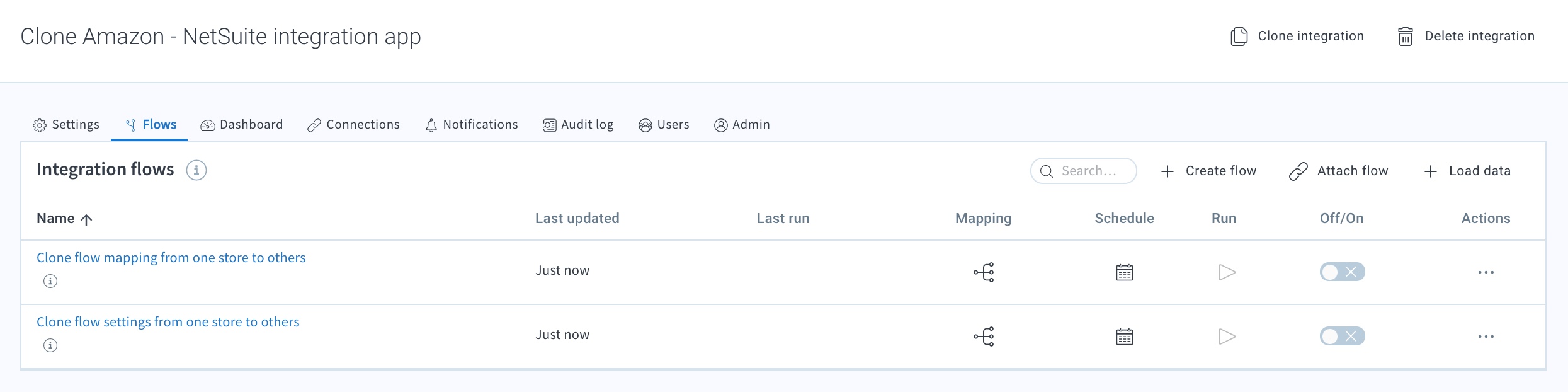The width and height of the screenshot is (1568, 392).
Task: Click the Users tab people icon
Action: click(x=645, y=125)
